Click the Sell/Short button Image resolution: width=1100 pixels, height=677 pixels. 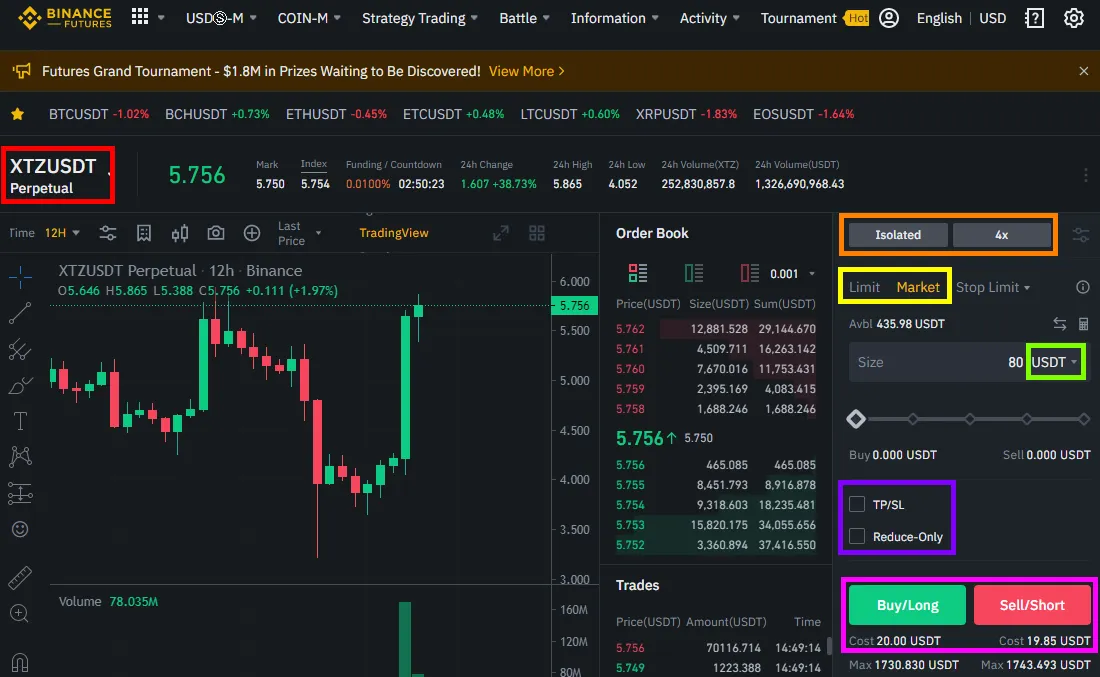(x=1032, y=605)
